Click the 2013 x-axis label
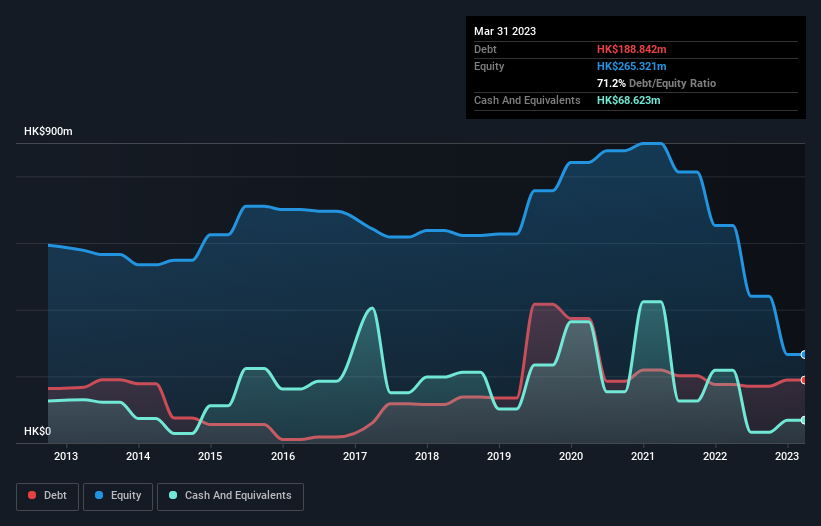 [x=66, y=456]
